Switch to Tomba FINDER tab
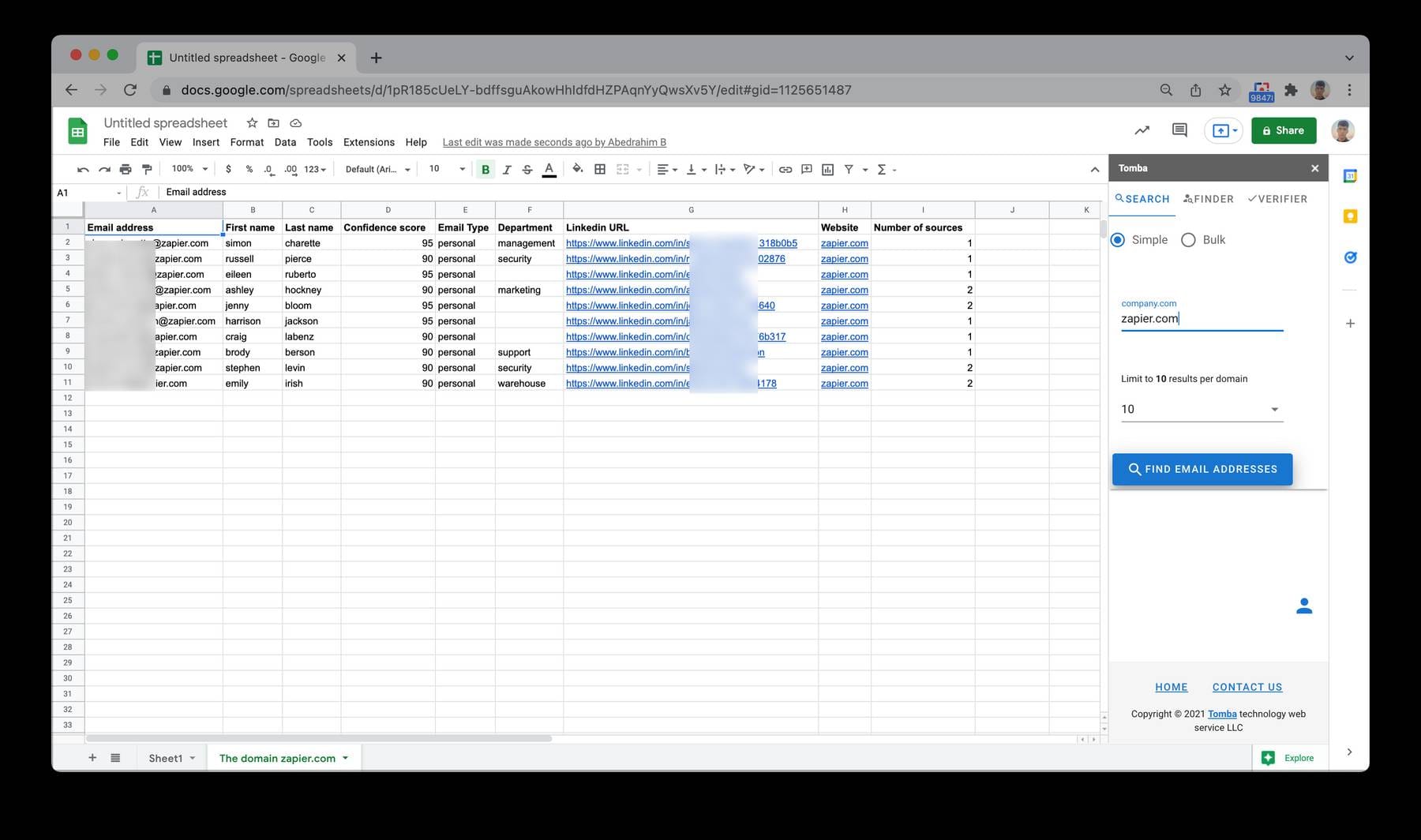 coord(1209,199)
